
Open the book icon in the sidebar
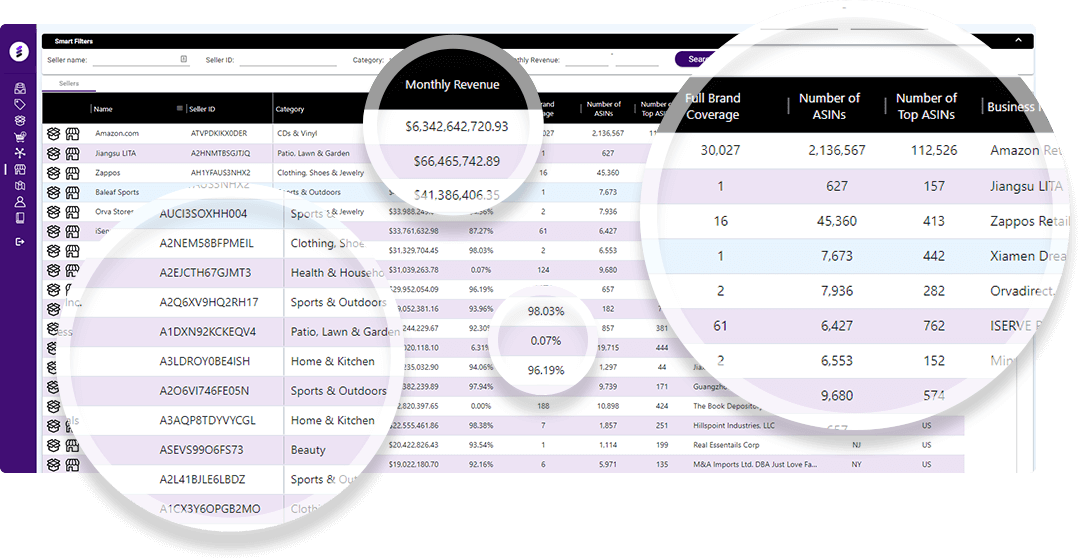coord(20,218)
